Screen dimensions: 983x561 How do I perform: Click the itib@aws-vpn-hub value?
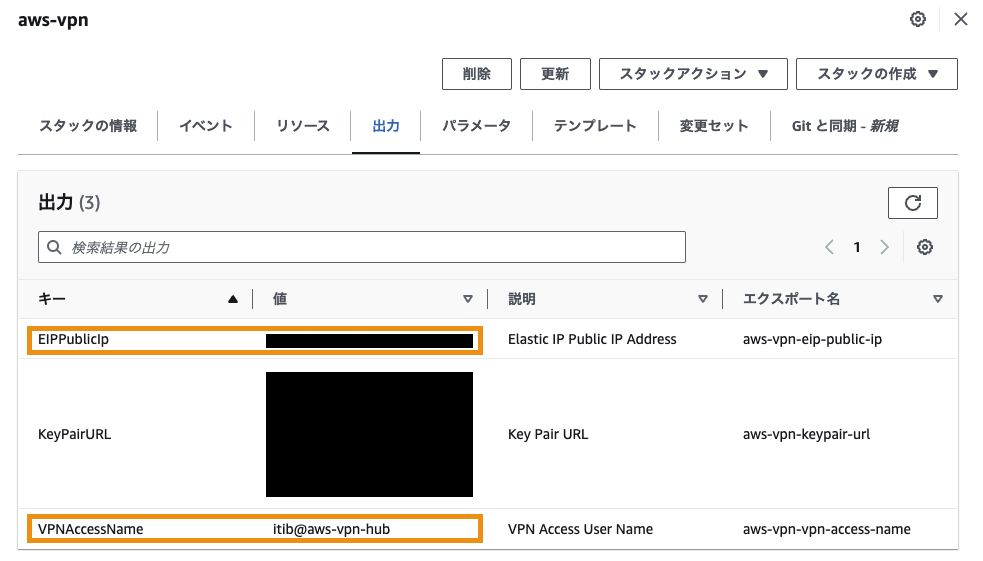[x=331, y=529]
